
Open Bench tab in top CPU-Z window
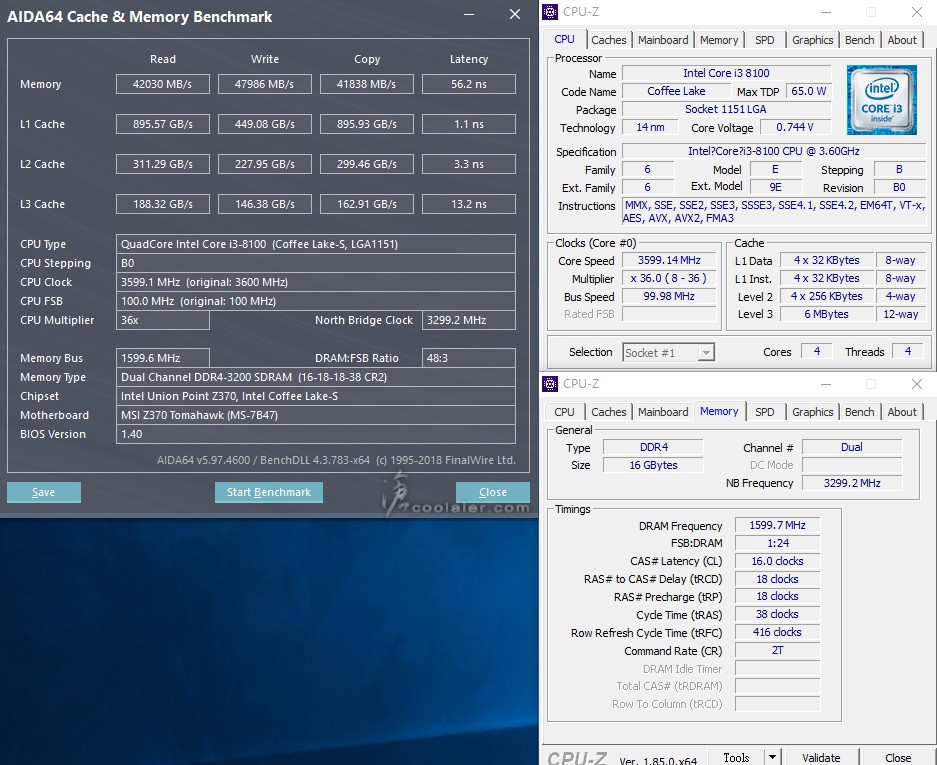point(859,40)
